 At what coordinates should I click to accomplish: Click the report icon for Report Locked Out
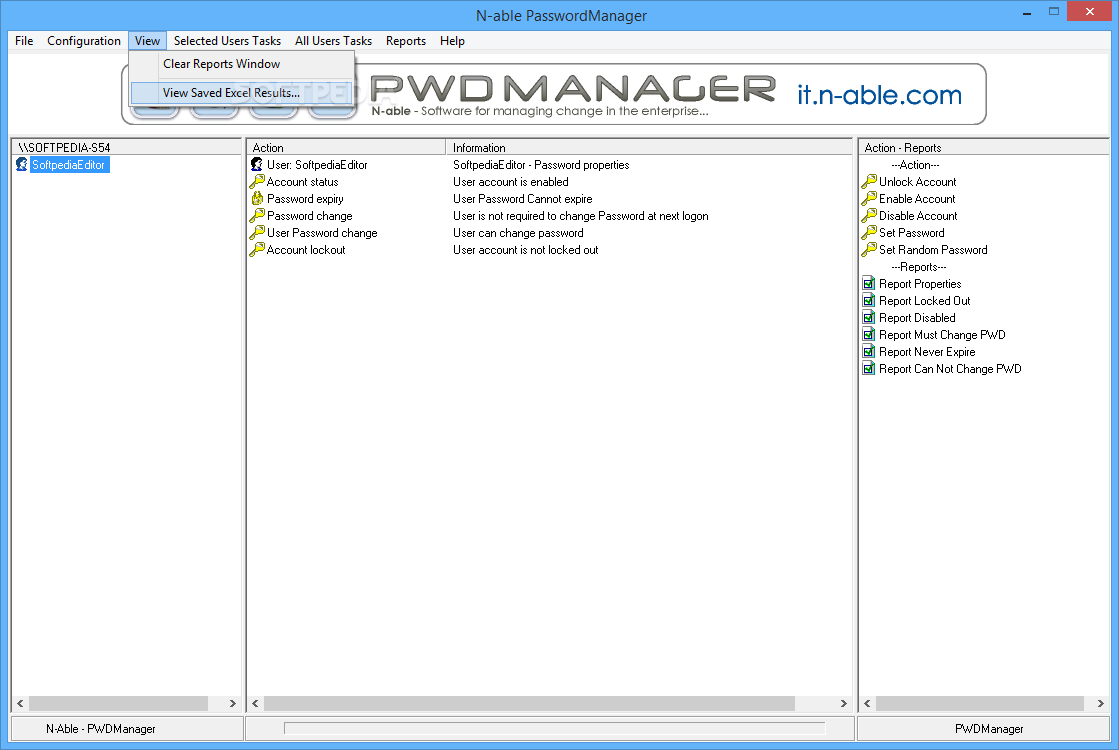click(869, 301)
